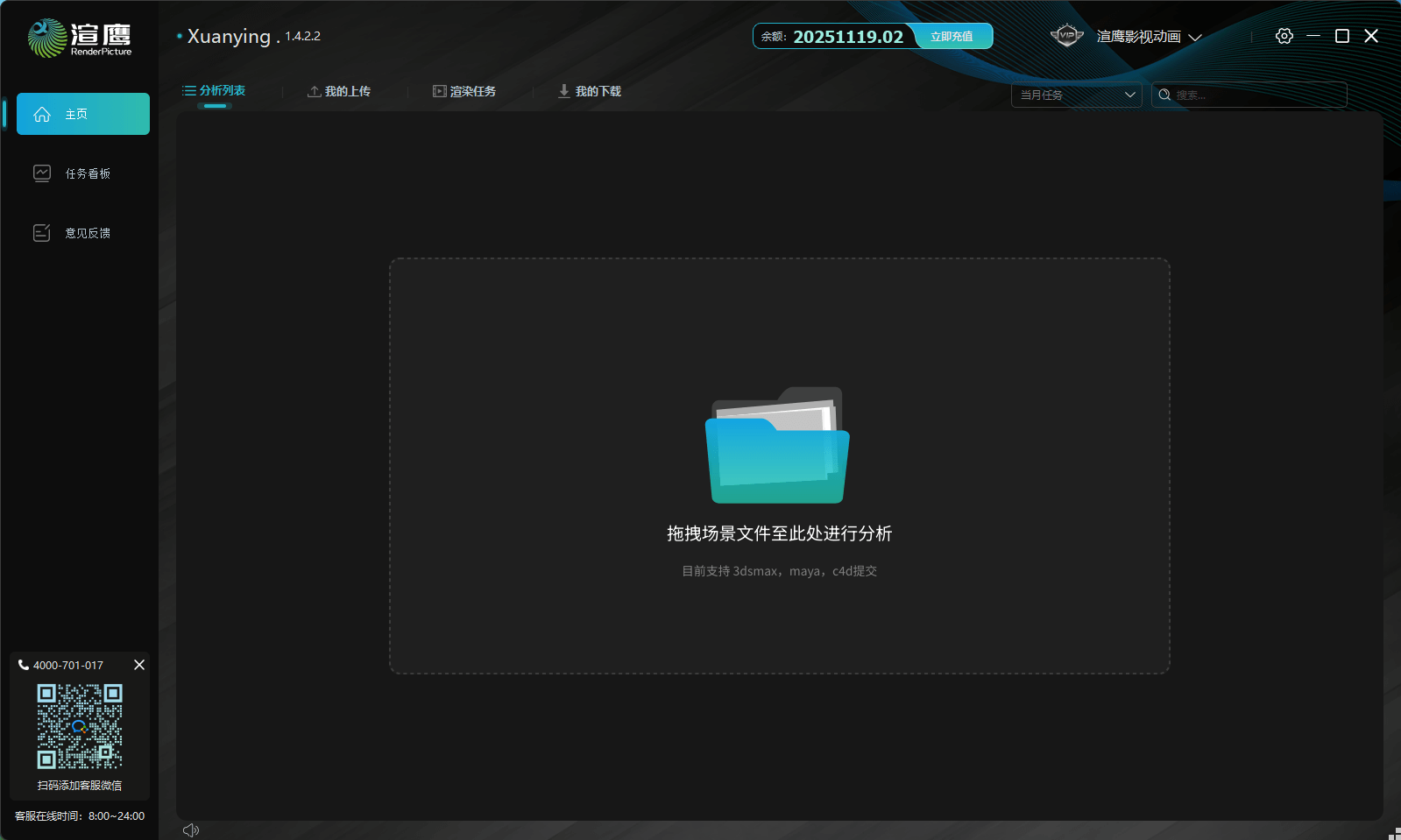Close the Xuanying window

pyautogui.click(x=1371, y=36)
